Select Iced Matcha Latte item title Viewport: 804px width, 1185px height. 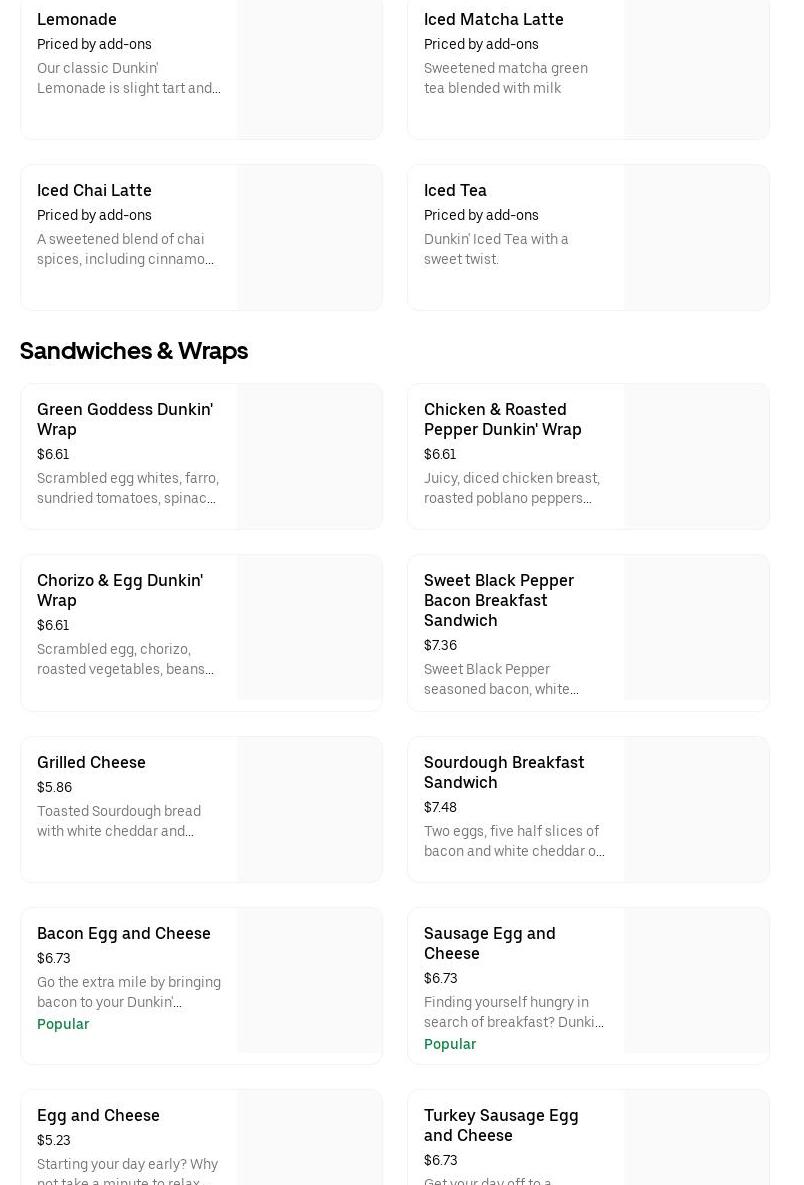click(493, 19)
